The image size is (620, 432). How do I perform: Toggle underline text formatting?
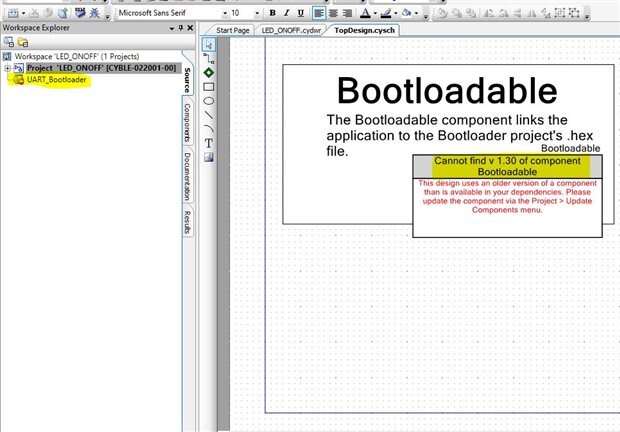click(300, 13)
